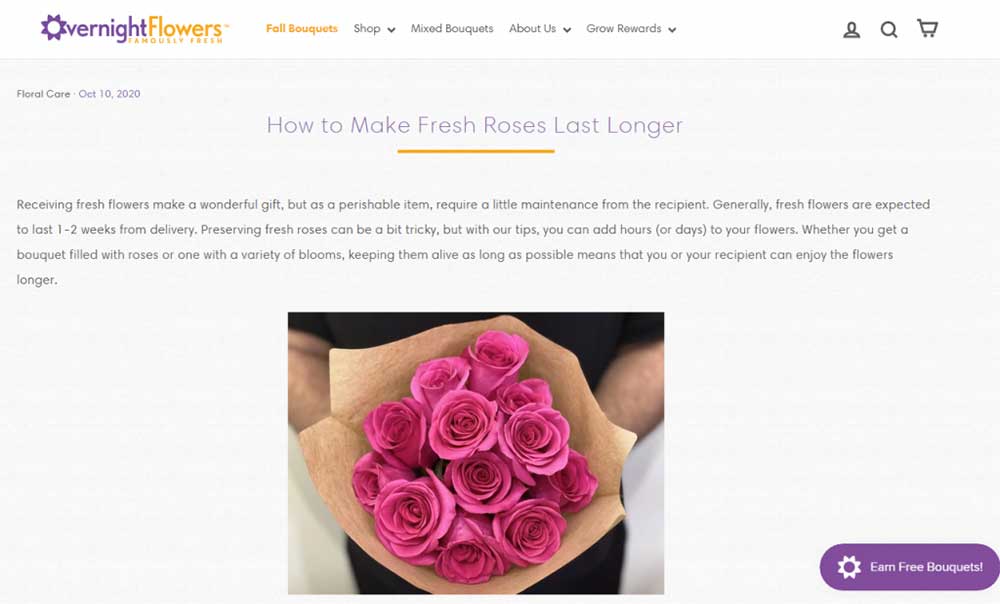The image size is (1000, 604).
Task: Open the Floral Care category link
Action: point(43,94)
